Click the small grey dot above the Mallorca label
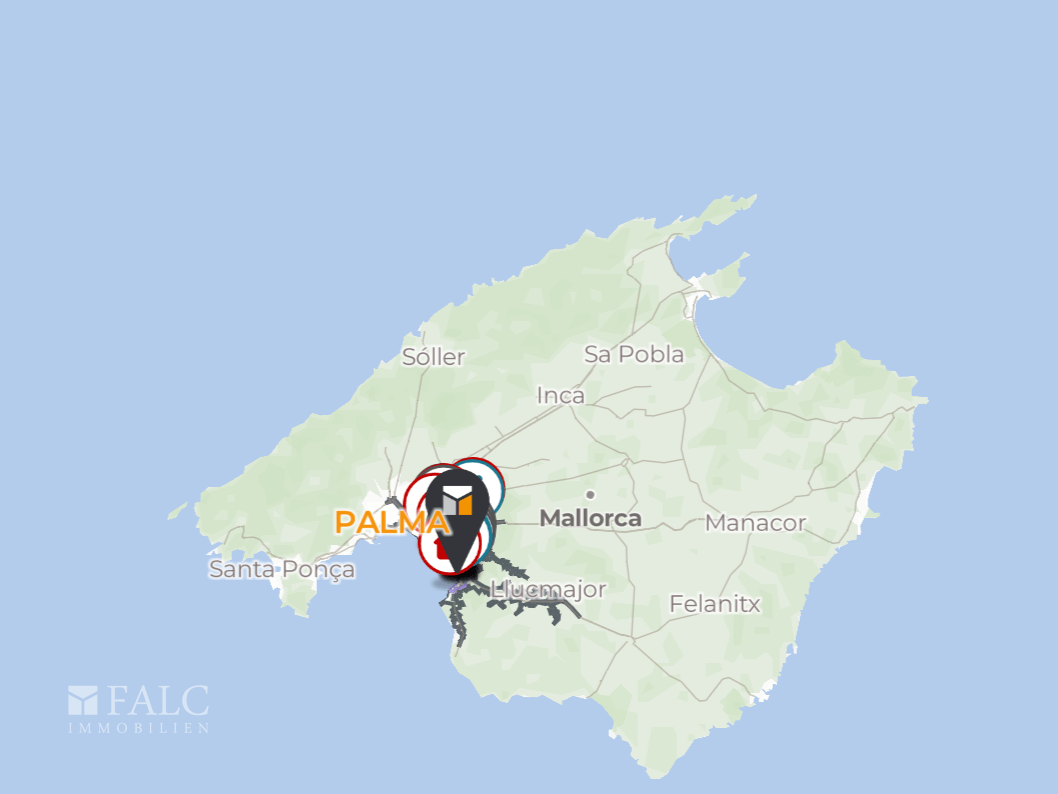The height and width of the screenshot is (794, 1058). [590, 494]
